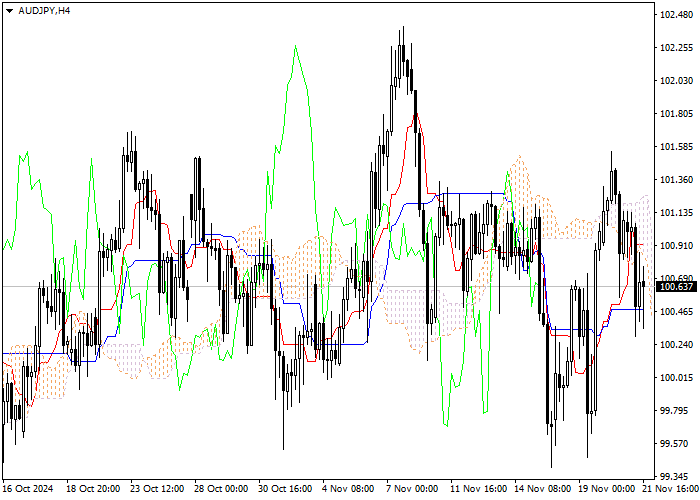The width and height of the screenshot is (700, 500).
Task: Select the 100.465 price scale label
Action: tap(676, 312)
